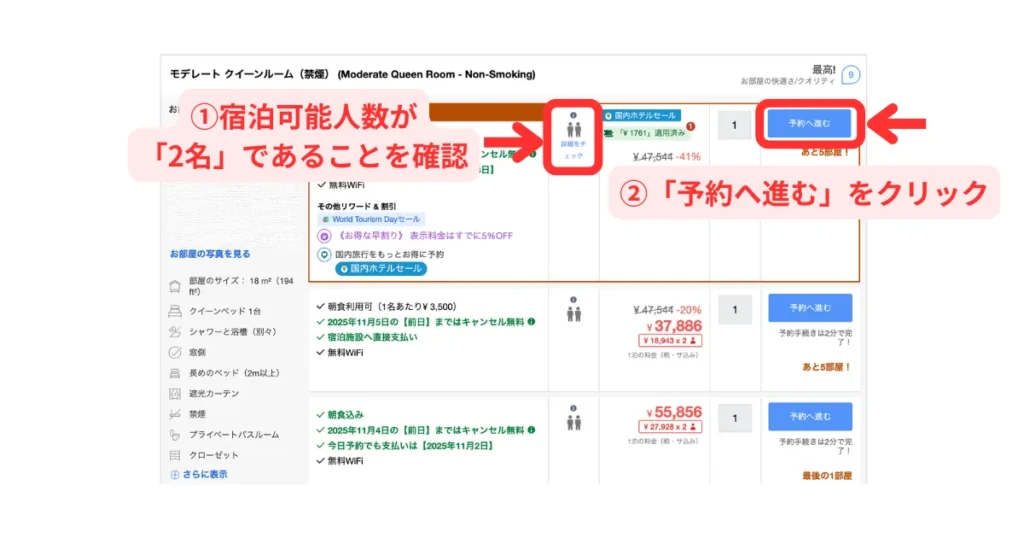
Task: Click 予約へ進む button in the top offer
Action: [809, 124]
